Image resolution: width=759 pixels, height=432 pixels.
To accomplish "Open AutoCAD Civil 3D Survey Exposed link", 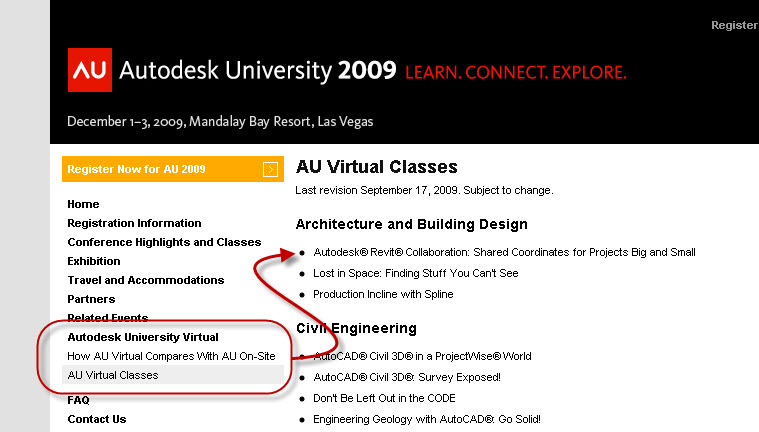I will 406,377.
